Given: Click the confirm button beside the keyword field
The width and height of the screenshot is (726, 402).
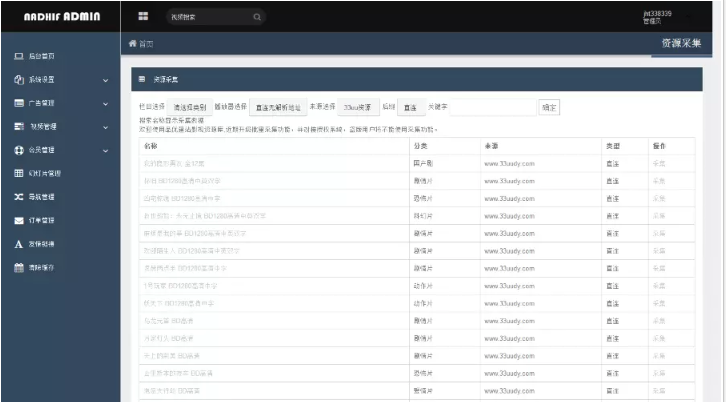Looking at the screenshot, I should pyautogui.click(x=549, y=107).
